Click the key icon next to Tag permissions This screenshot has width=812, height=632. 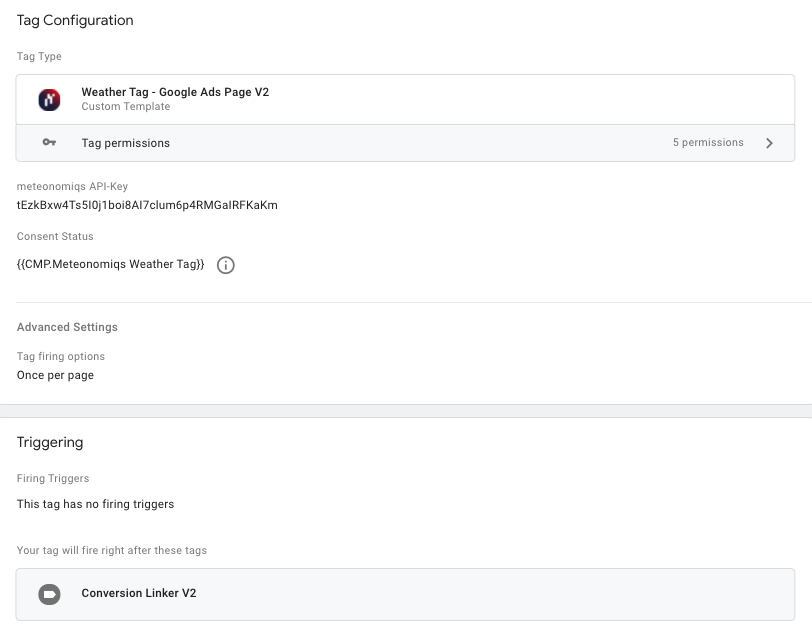pyautogui.click(x=47, y=142)
